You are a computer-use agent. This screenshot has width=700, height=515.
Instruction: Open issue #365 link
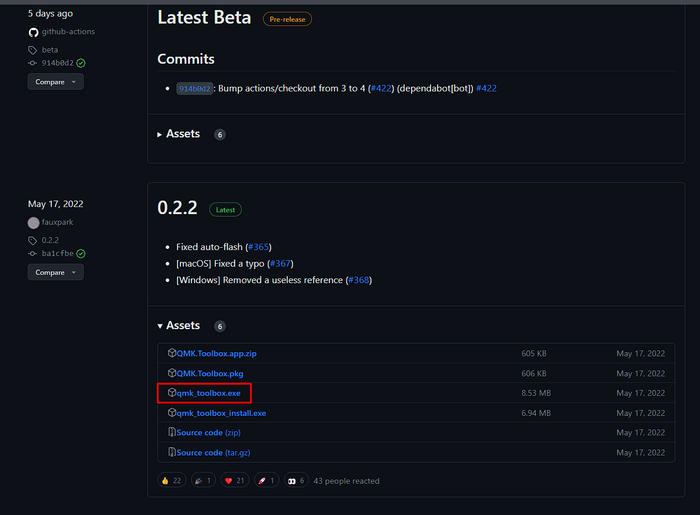point(258,247)
